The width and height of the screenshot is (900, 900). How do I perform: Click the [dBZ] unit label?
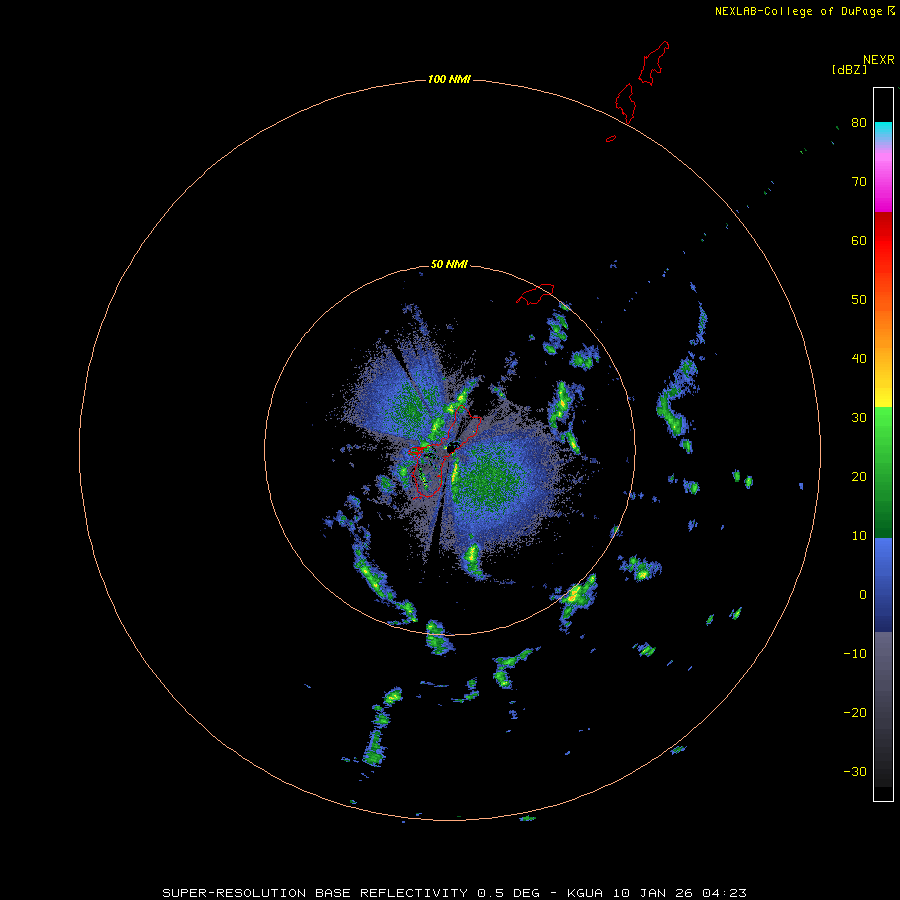pyautogui.click(x=849, y=70)
